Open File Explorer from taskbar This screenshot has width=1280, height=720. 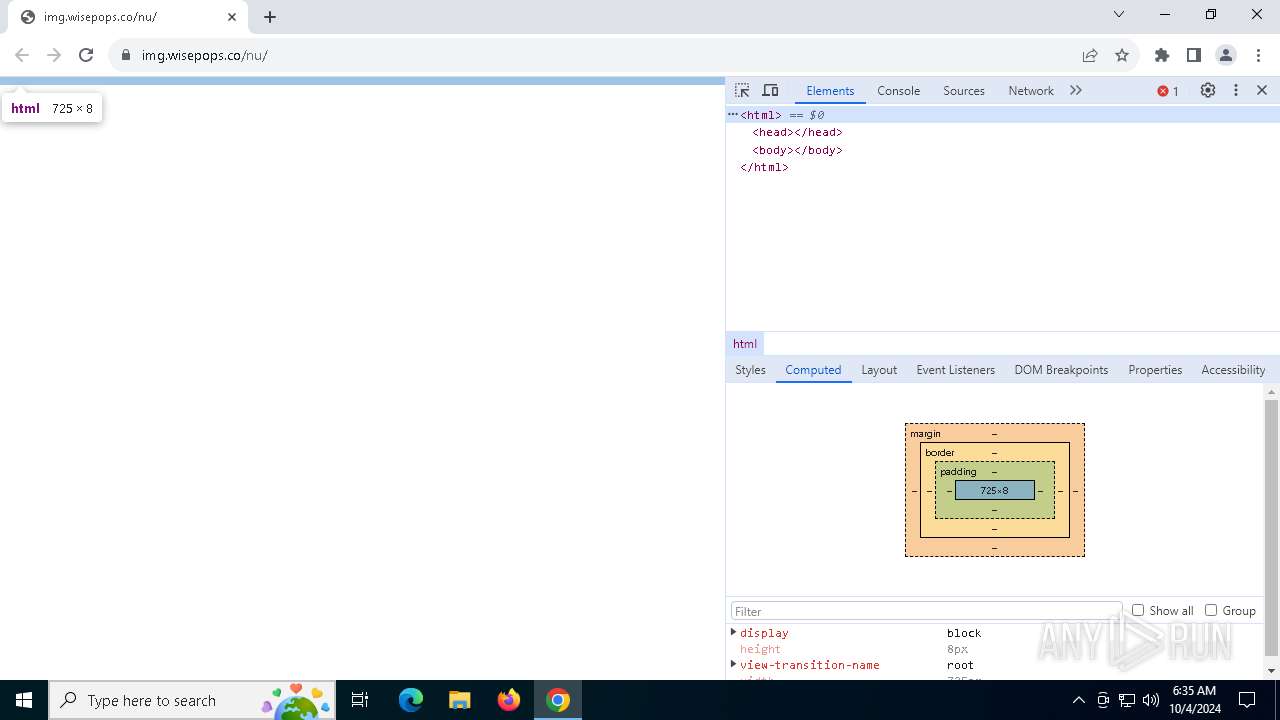point(460,700)
